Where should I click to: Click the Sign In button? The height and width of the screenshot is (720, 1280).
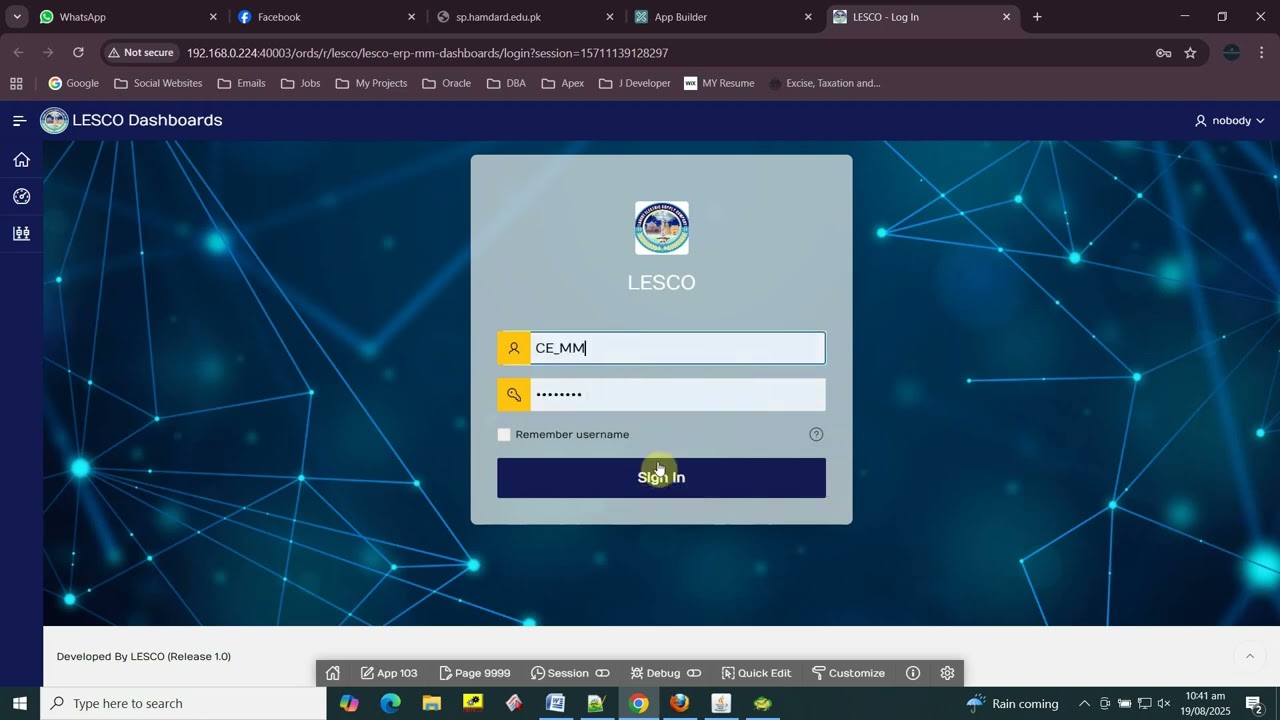[661, 478]
